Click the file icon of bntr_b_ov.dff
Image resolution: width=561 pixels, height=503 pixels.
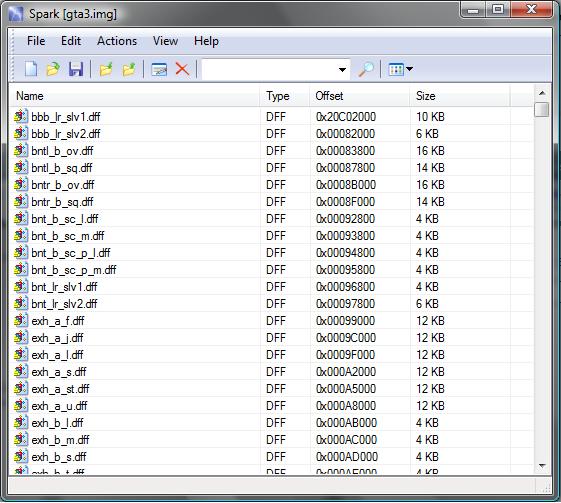click(x=21, y=184)
